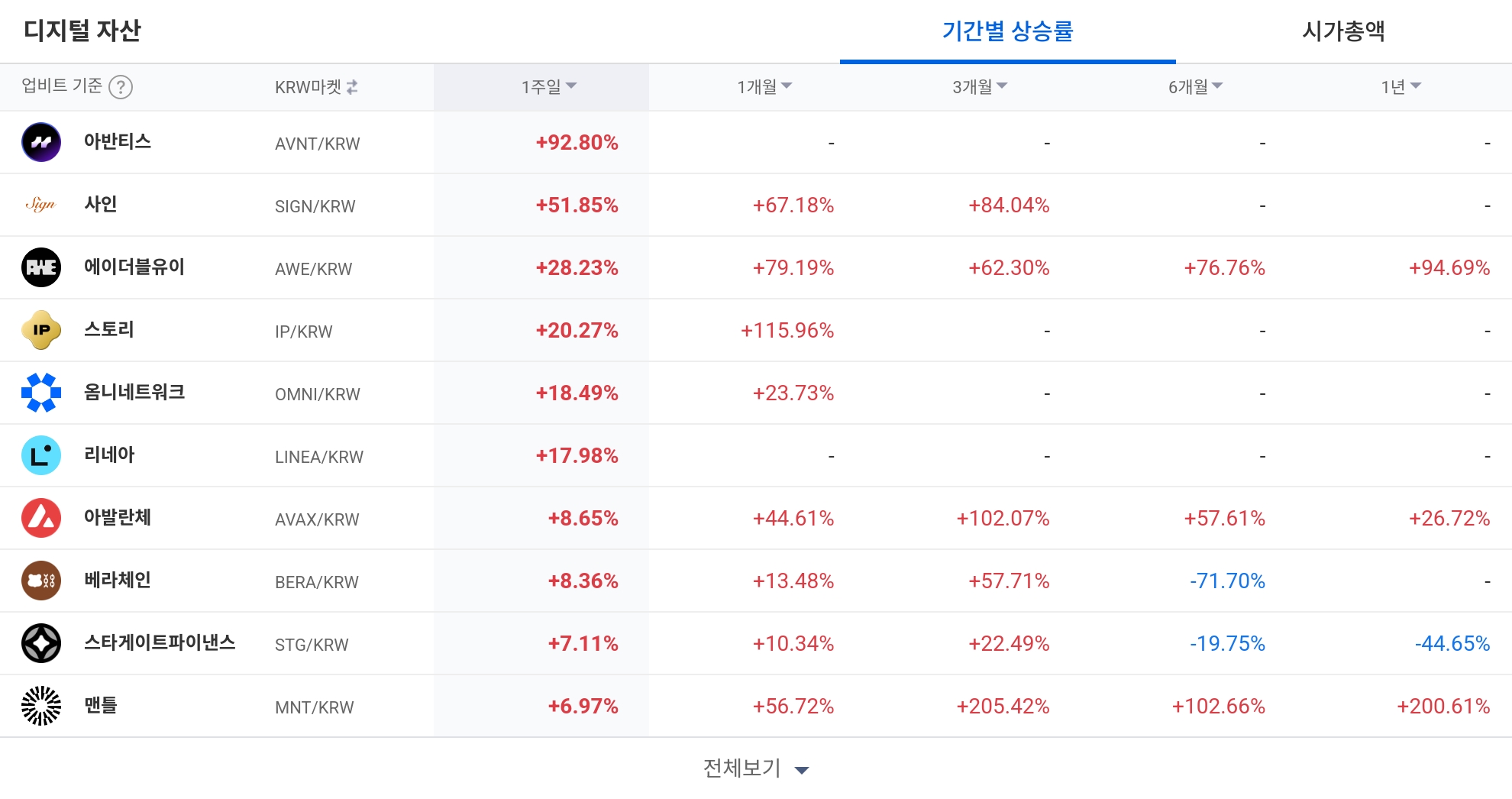Select the 사인 (SIGN) logo icon
The image size is (1512, 799).
pyautogui.click(x=41, y=205)
